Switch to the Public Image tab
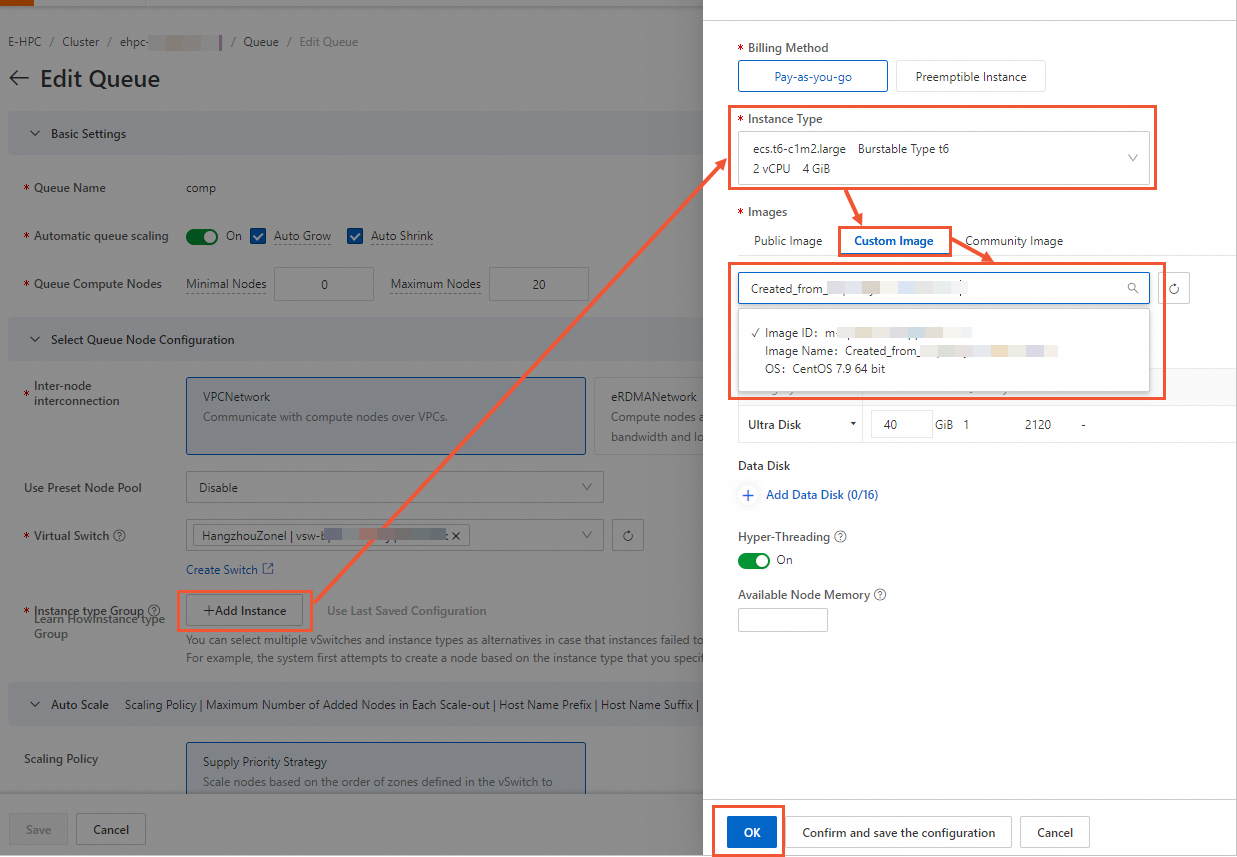 788,241
